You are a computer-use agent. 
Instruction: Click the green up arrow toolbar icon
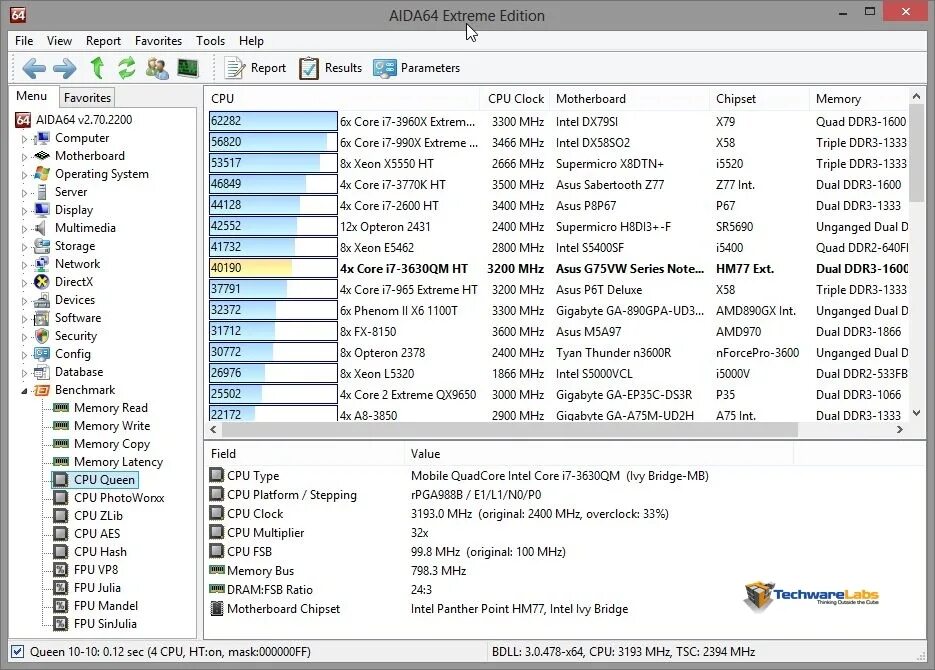pos(97,68)
